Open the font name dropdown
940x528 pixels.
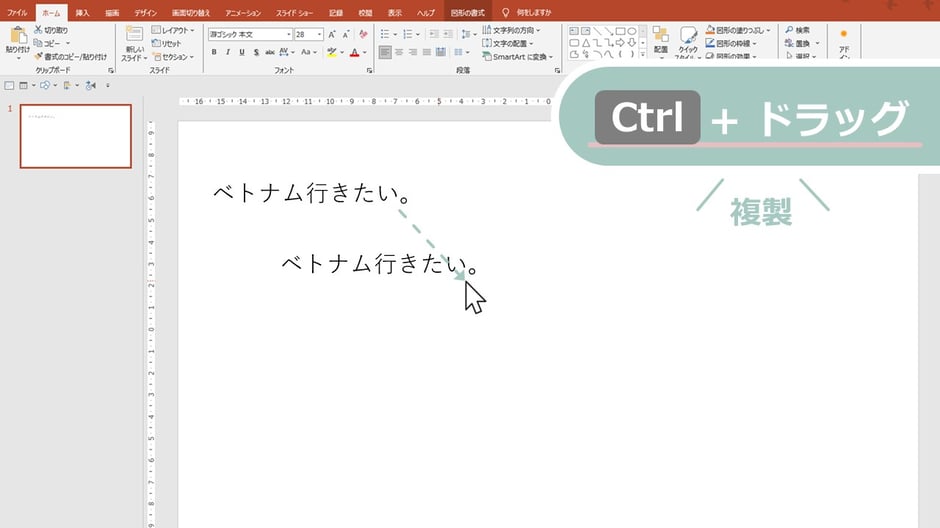tap(289, 34)
